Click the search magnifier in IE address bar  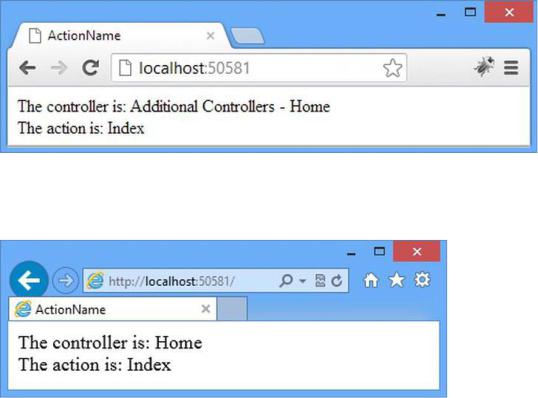pyautogui.click(x=286, y=281)
